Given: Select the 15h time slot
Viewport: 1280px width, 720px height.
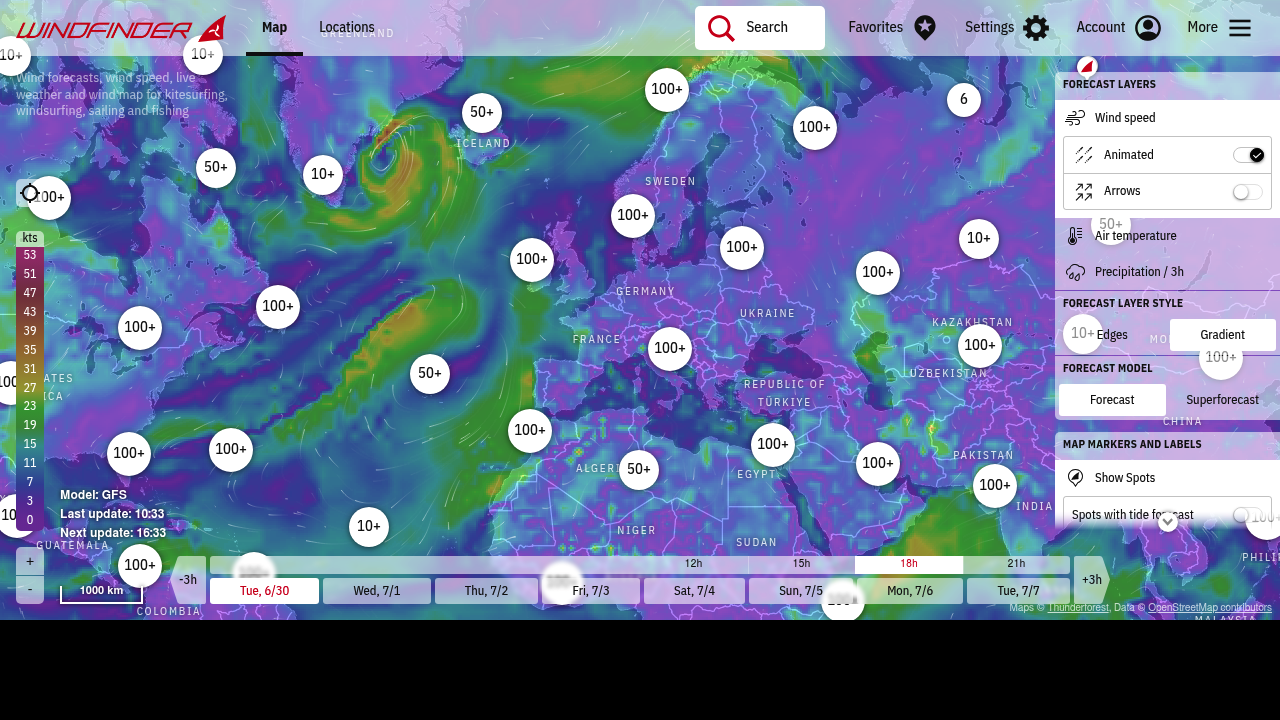Looking at the screenshot, I should [801, 564].
